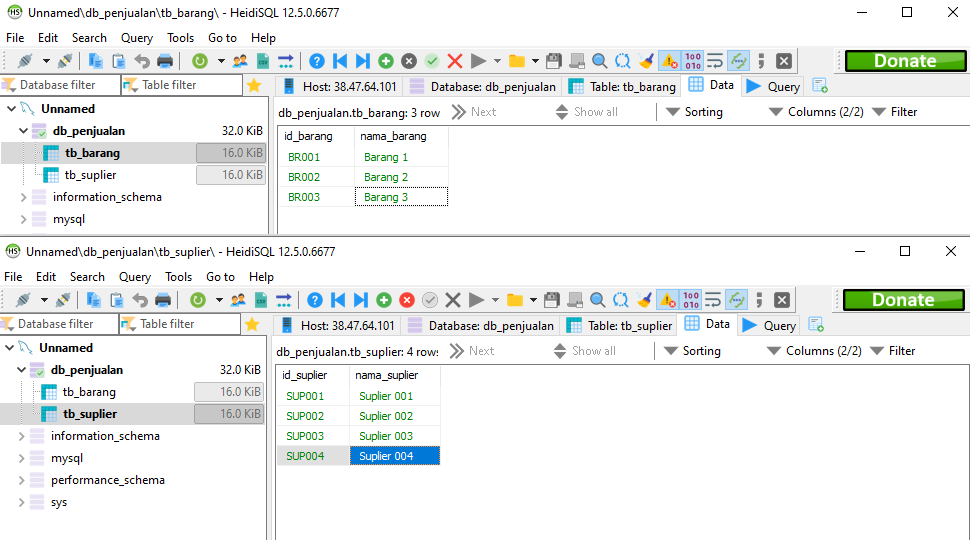970x540 pixels.
Task: Toggle green link button in top window toolbar
Action: point(739,61)
